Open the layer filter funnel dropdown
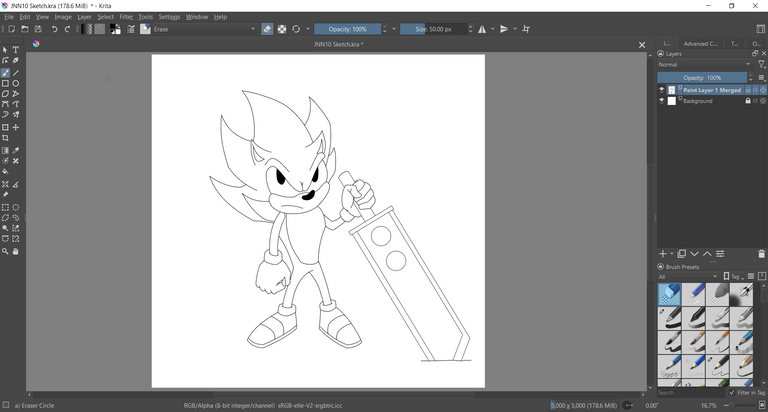Screen dimensions: 768x412 762,65
